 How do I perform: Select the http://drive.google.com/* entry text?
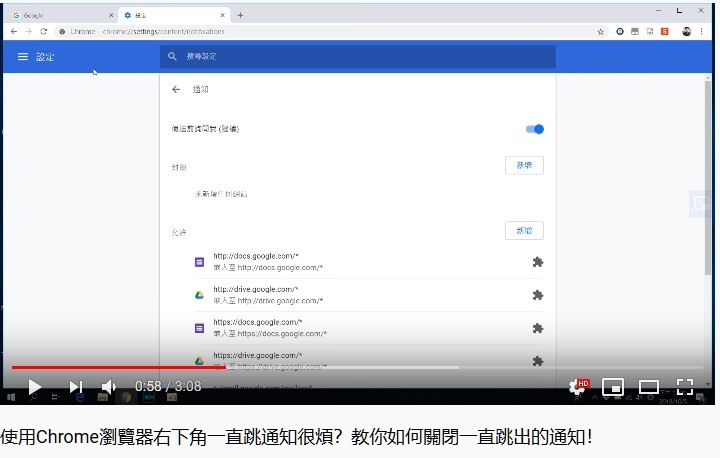coord(256,289)
